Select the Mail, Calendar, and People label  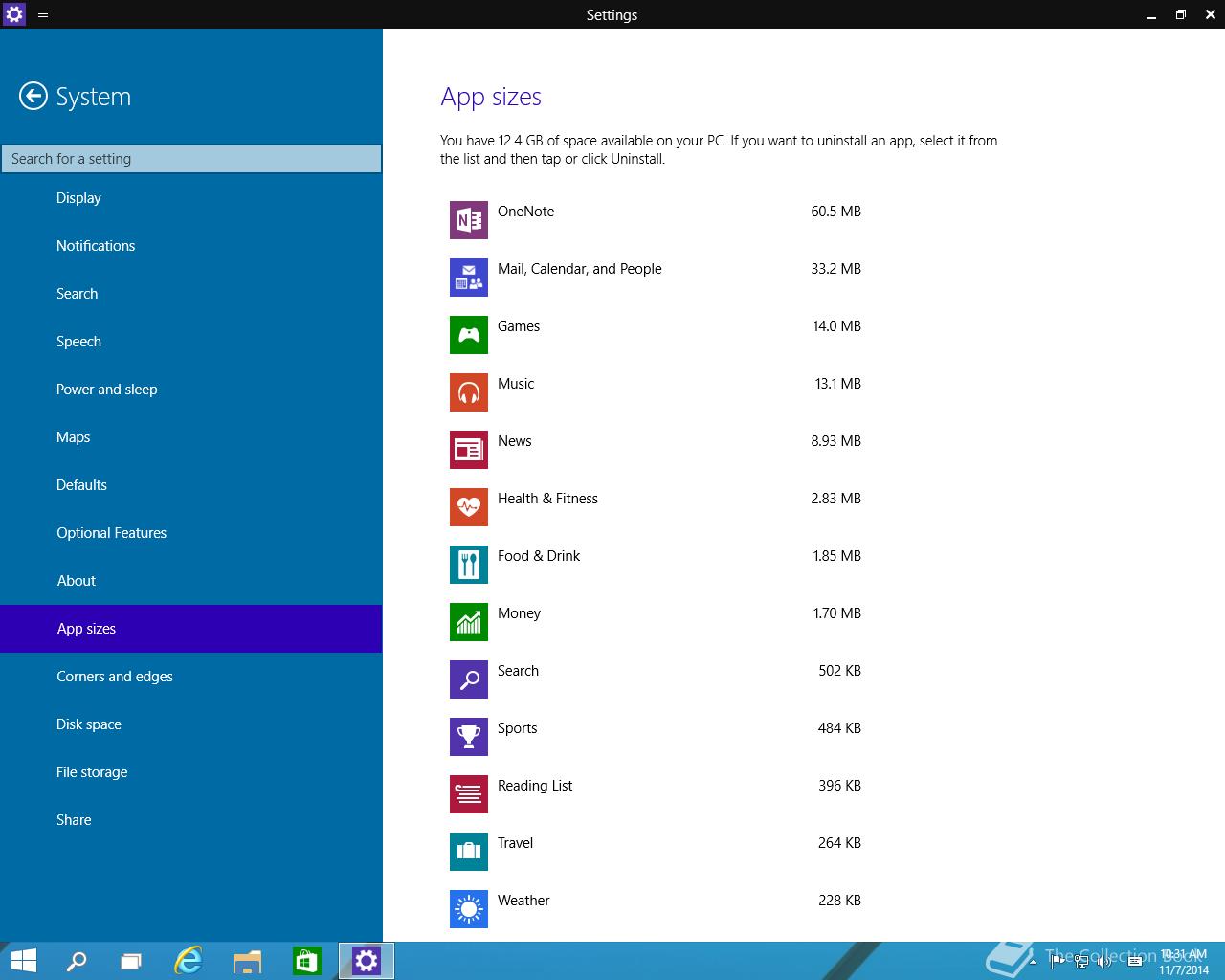[579, 269]
